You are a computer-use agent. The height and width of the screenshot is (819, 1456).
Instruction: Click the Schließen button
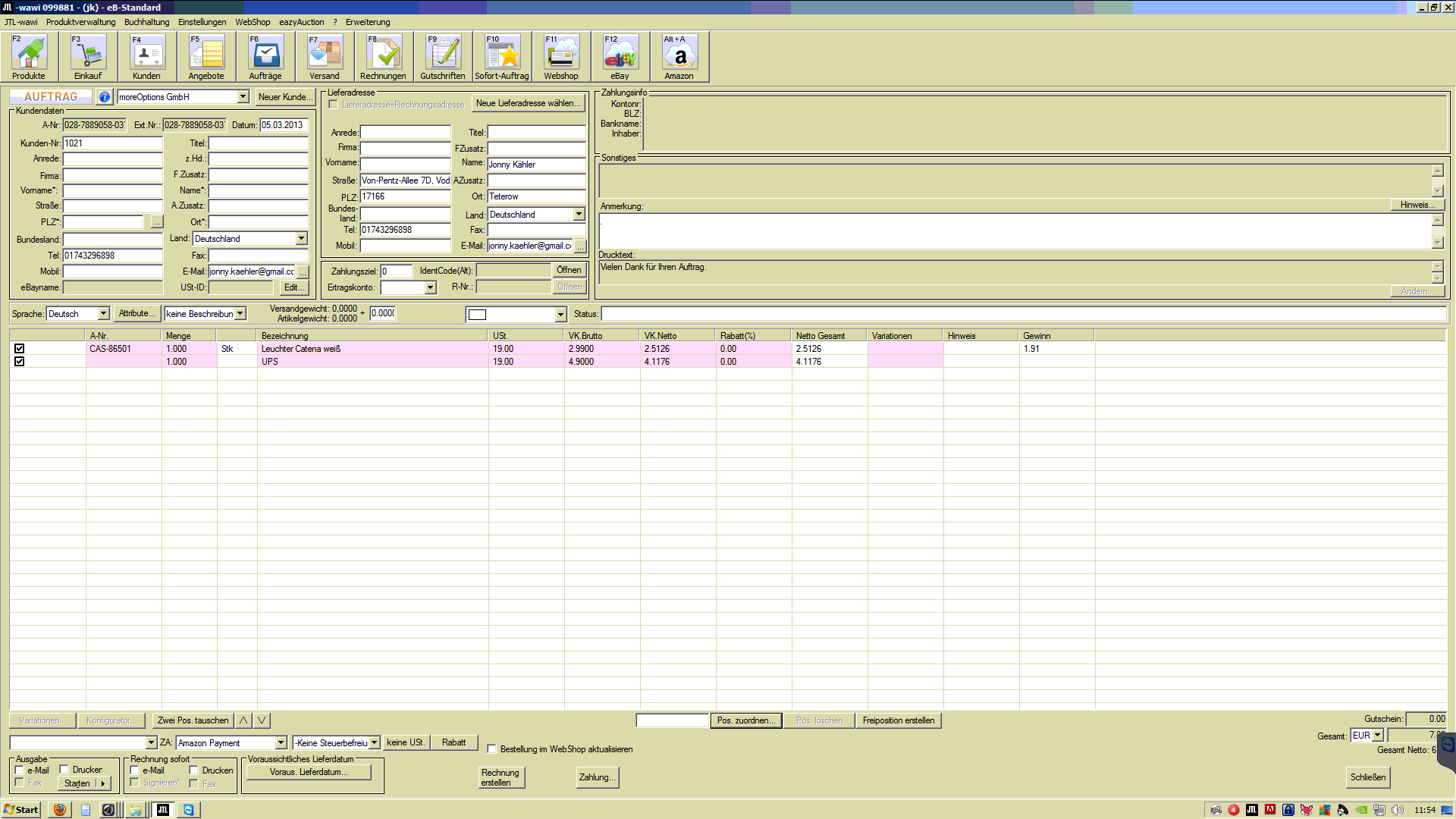click(1368, 777)
